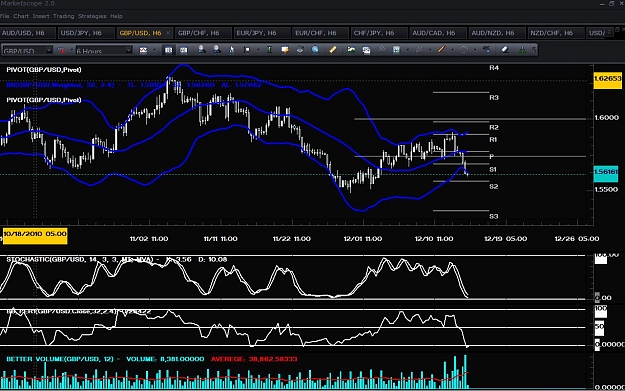Select the ellipse shape drawing tool

464,50
